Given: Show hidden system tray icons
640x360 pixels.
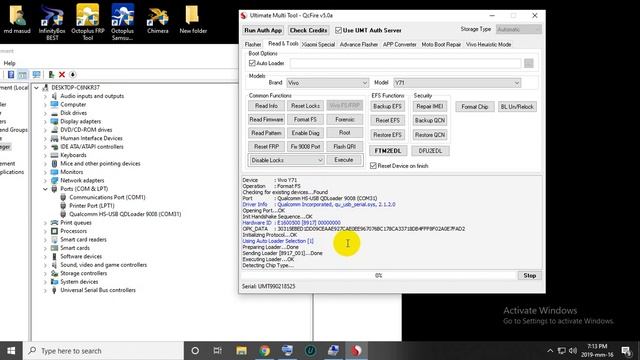Looking at the screenshot, I should point(550,351).
